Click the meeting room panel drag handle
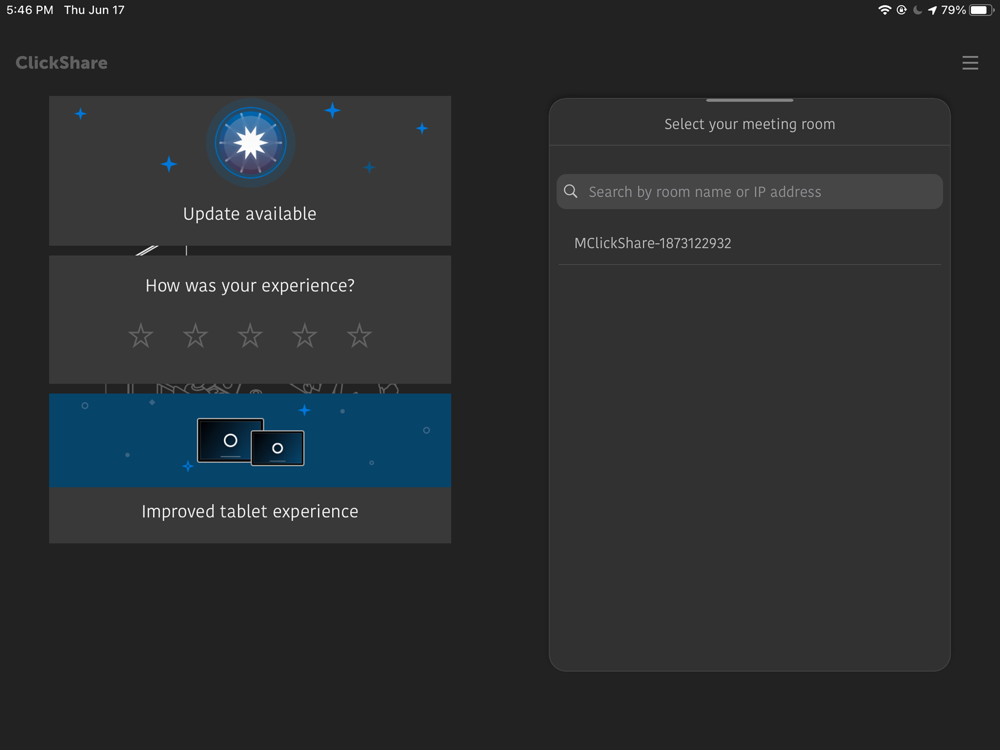 749,100
